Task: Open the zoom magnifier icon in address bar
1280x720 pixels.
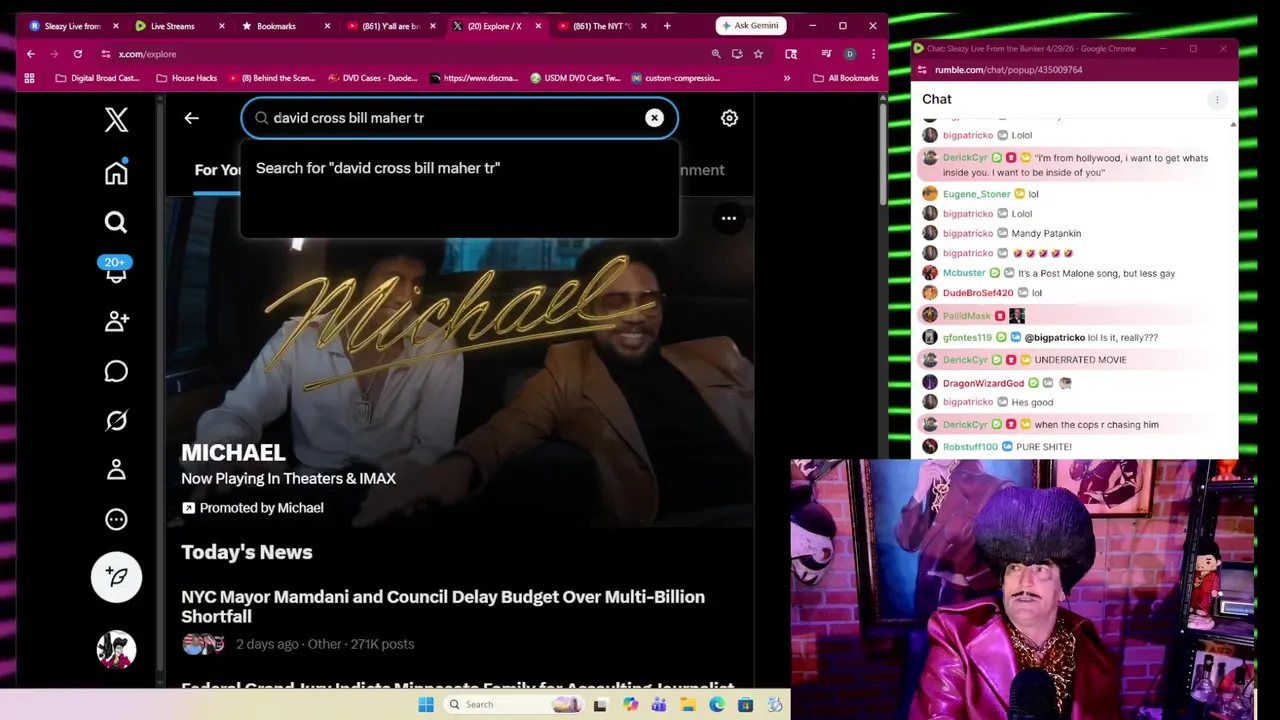Action: 716,54
